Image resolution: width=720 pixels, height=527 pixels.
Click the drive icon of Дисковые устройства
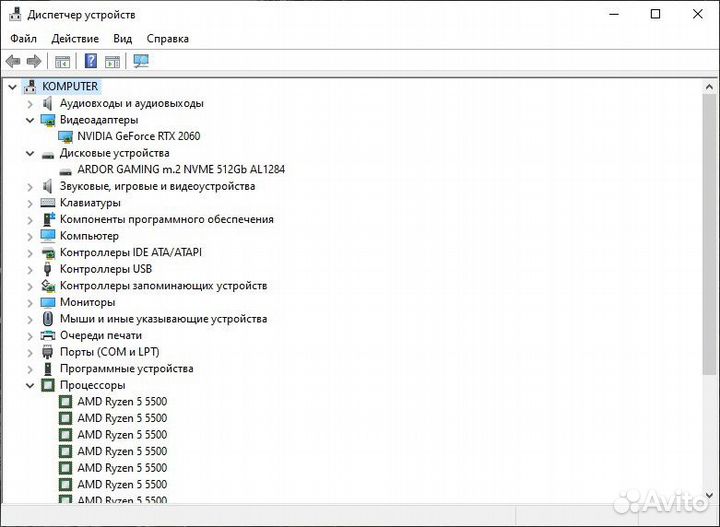[48, 155]
